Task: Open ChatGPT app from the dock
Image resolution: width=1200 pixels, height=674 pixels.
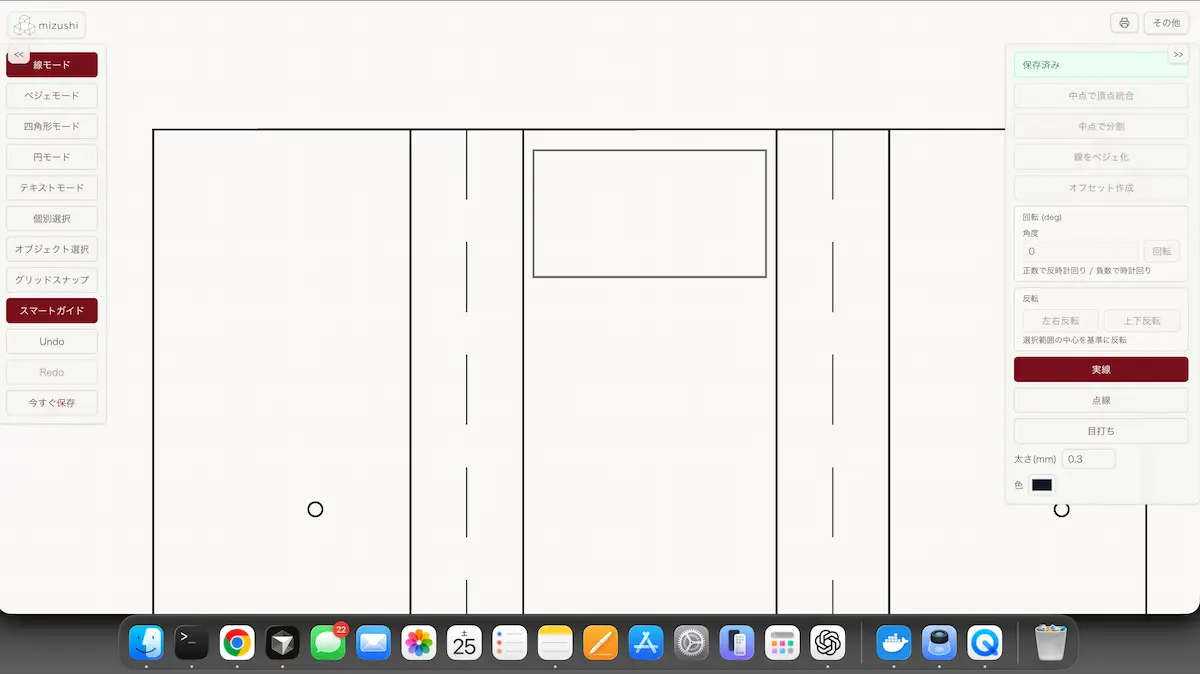Action: tap(828, 642)
